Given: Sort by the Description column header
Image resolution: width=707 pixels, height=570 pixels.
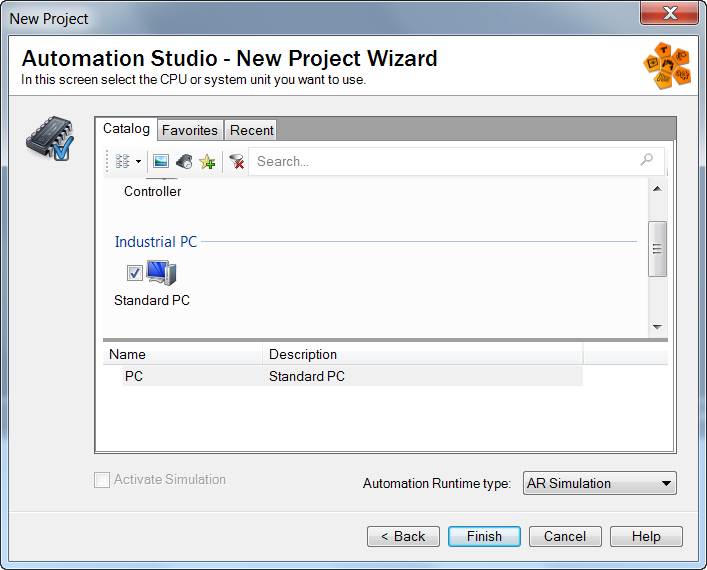Looking at the screenshot, I should pyautogui.click(x=422, y=354).
